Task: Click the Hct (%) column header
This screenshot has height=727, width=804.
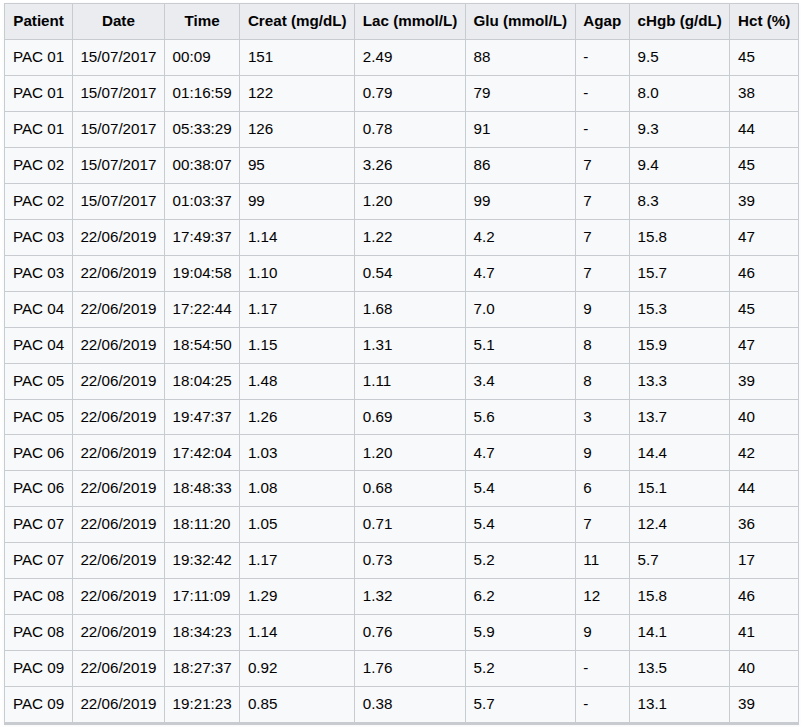Action: tap(763, 22)
